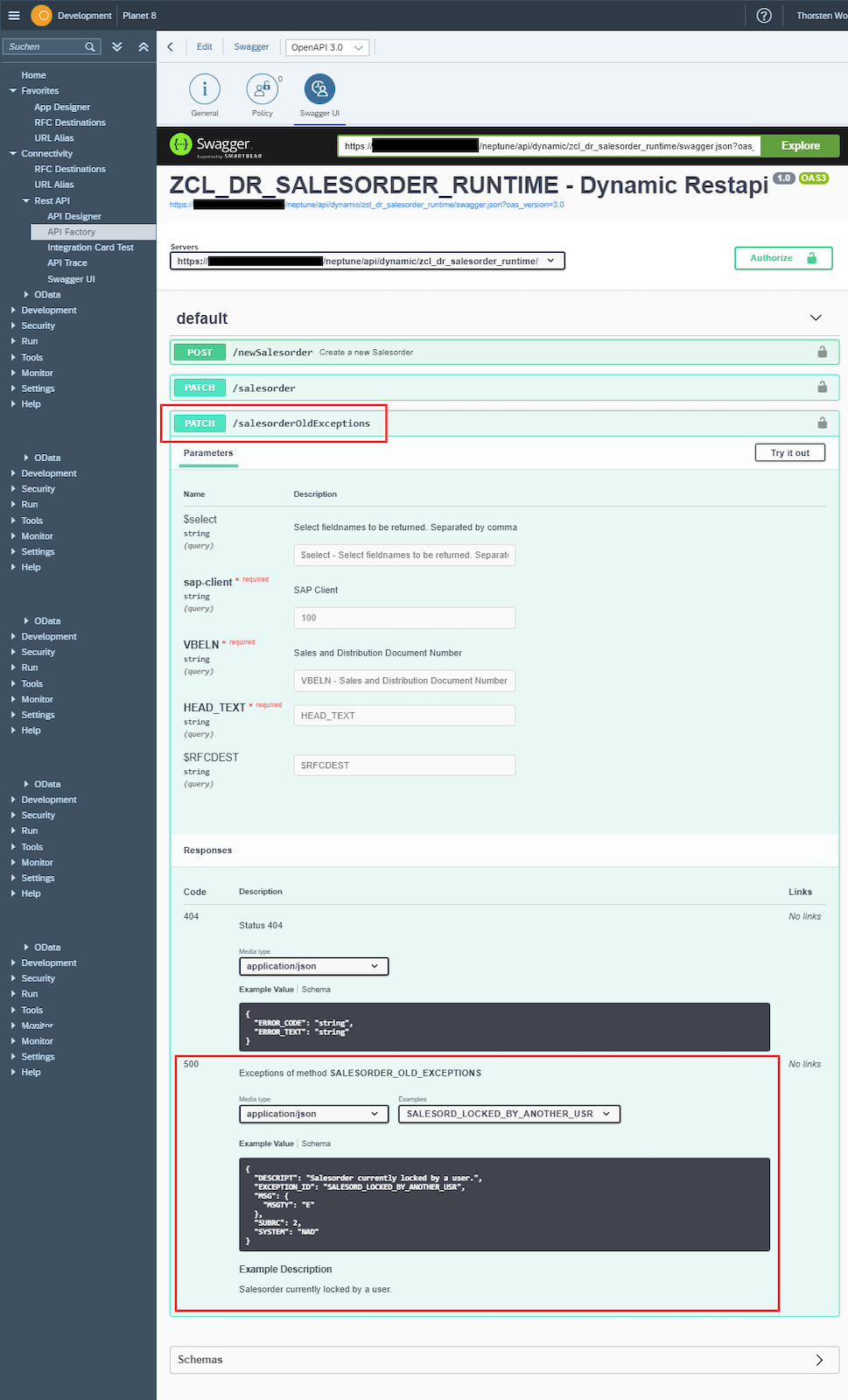Click the Try it out button
This screenshot has width=848, height=1400.
click(x=790, y=452)
